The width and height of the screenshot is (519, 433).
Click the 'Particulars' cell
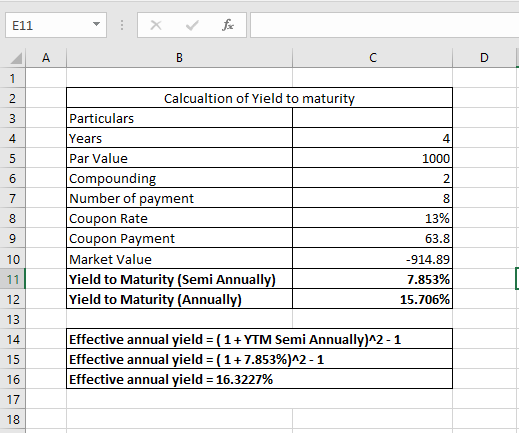click(x=179, y=118)
